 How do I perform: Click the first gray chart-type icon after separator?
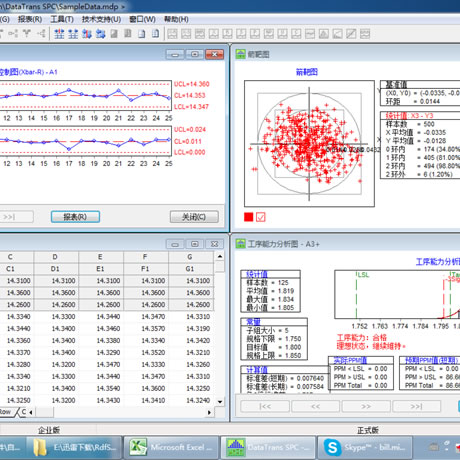[172, 34]
